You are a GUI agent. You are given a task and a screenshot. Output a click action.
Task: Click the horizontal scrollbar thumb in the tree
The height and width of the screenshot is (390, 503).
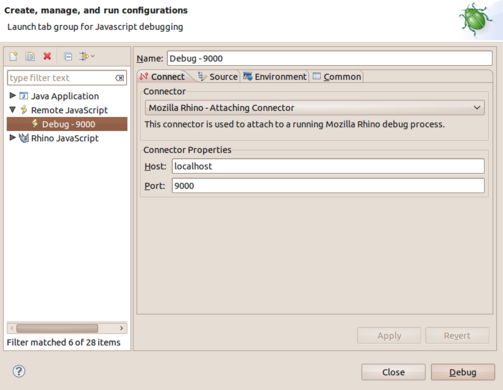pos(57,328)
